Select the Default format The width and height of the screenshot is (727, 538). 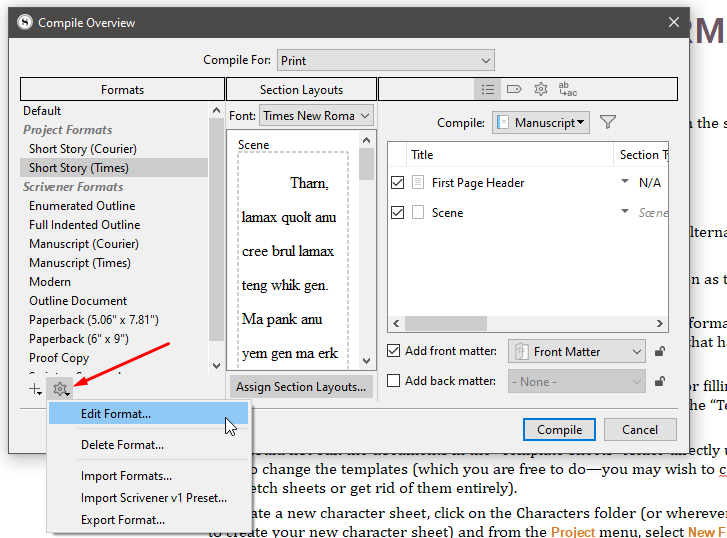pyautogui.click(x=114, y=111)
